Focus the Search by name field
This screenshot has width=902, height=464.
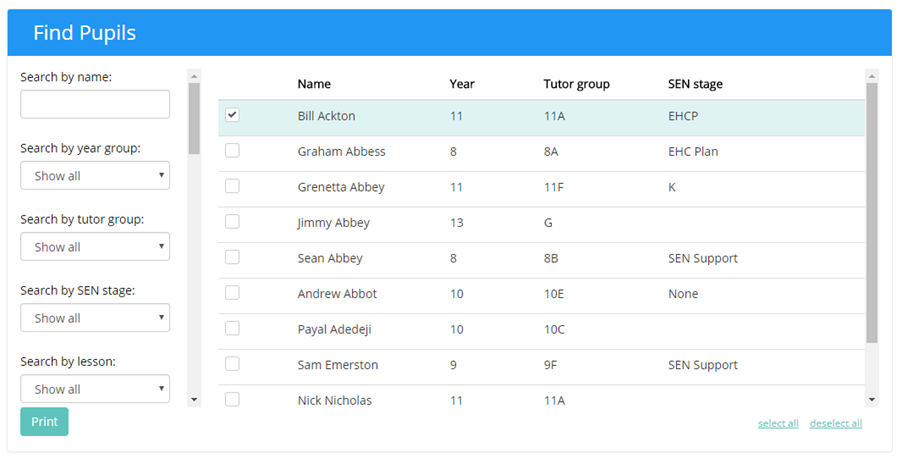tap(95, 104)
